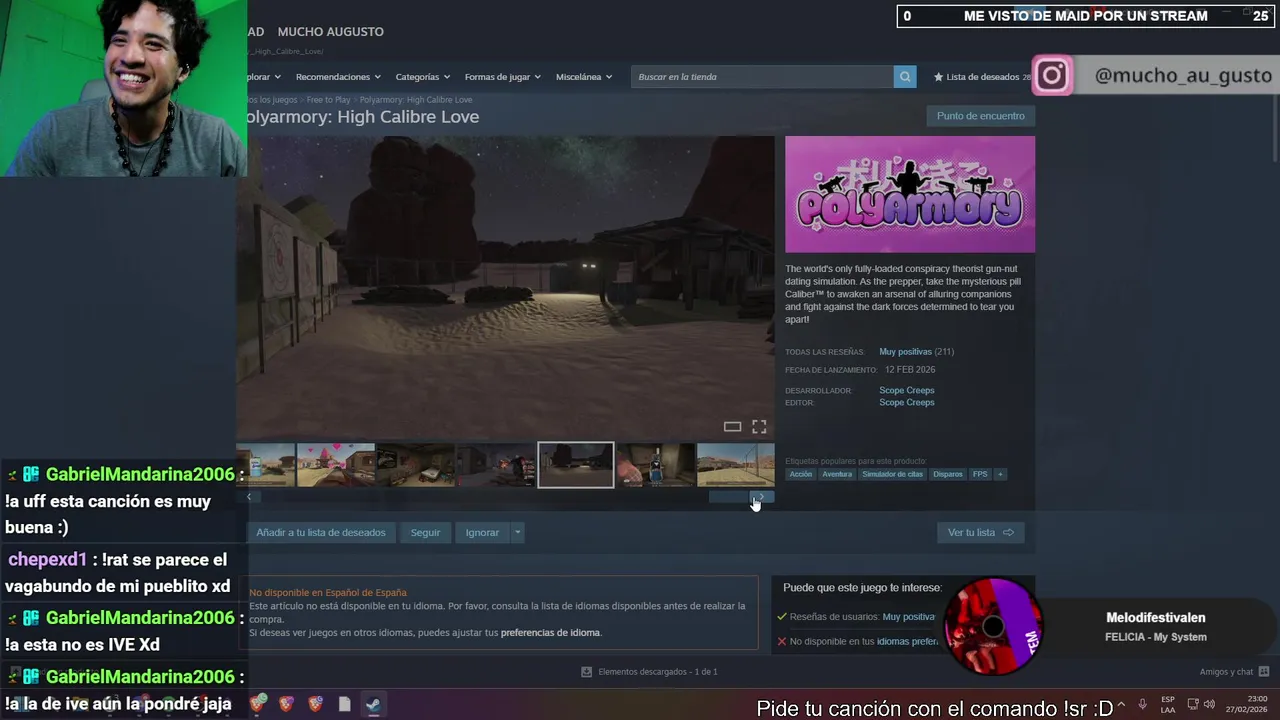Open Lista de deseados in store bar

click(982, 77)
